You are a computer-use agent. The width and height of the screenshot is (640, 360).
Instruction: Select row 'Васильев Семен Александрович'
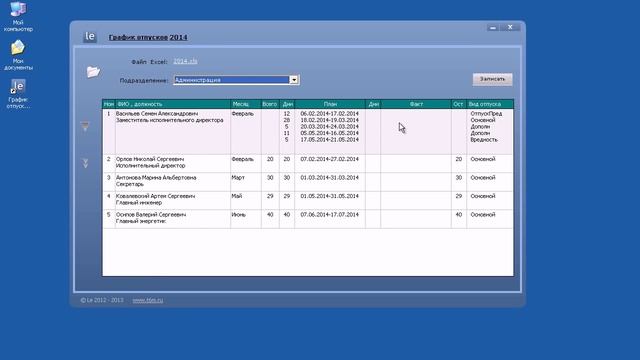point(308,131)
